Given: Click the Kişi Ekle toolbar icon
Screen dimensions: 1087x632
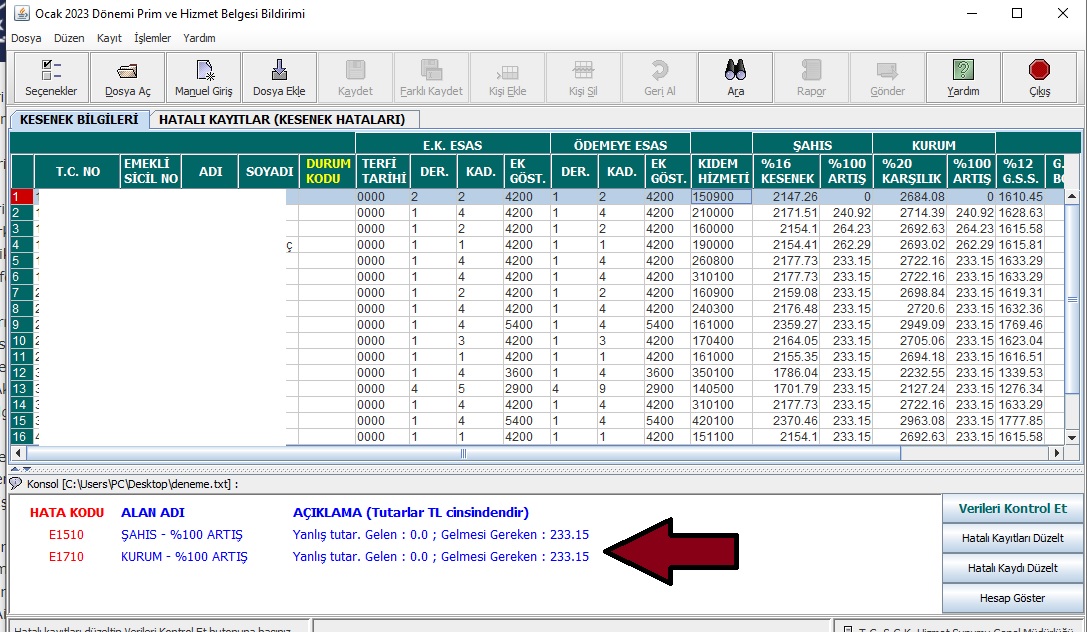Looking at the screenshot, I should pyautogui.click(x=507, y=78).
